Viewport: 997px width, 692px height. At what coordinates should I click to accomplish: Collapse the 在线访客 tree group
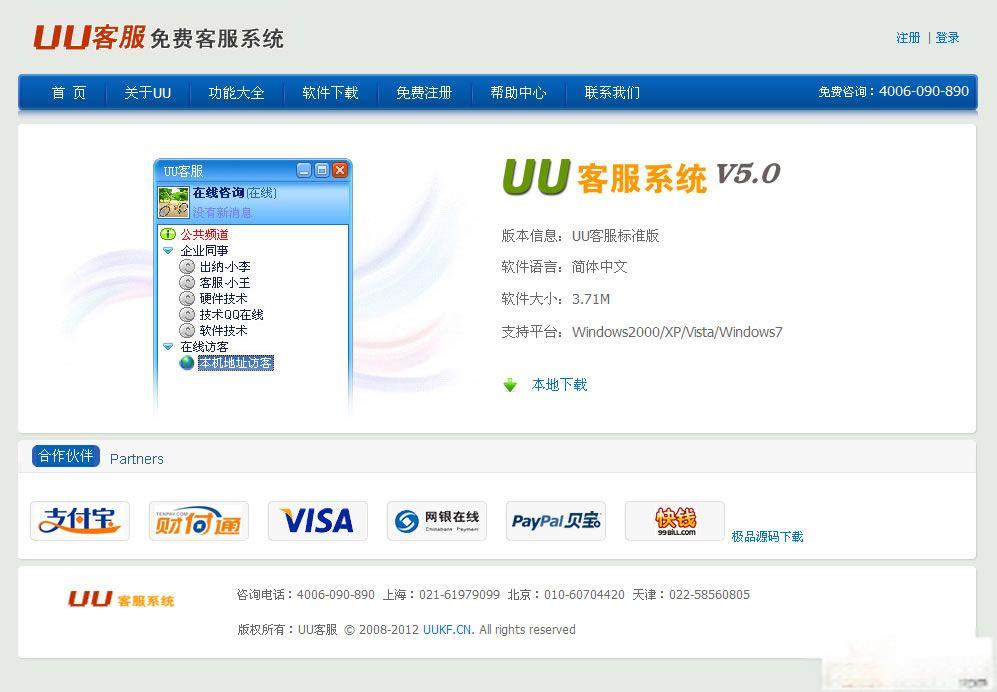pos(168,347)
